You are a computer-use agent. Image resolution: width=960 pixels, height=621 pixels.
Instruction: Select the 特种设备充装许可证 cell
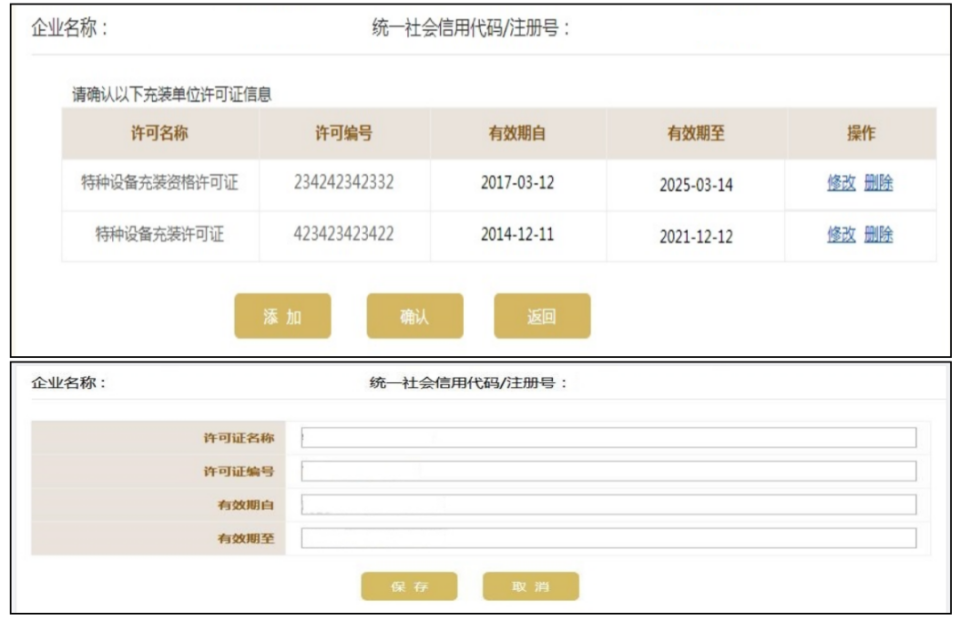click(160, 234)
